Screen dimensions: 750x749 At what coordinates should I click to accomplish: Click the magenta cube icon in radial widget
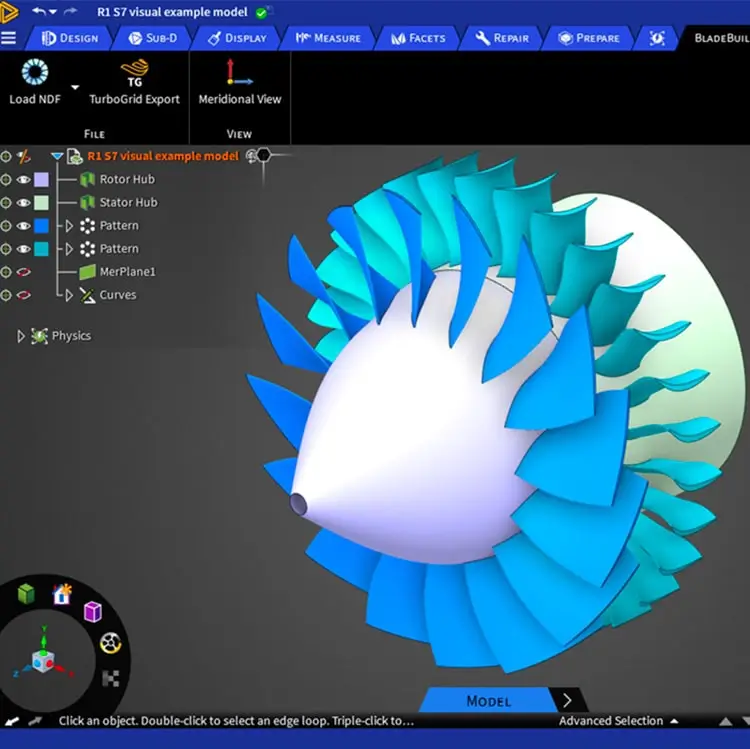tap(92, 611)
